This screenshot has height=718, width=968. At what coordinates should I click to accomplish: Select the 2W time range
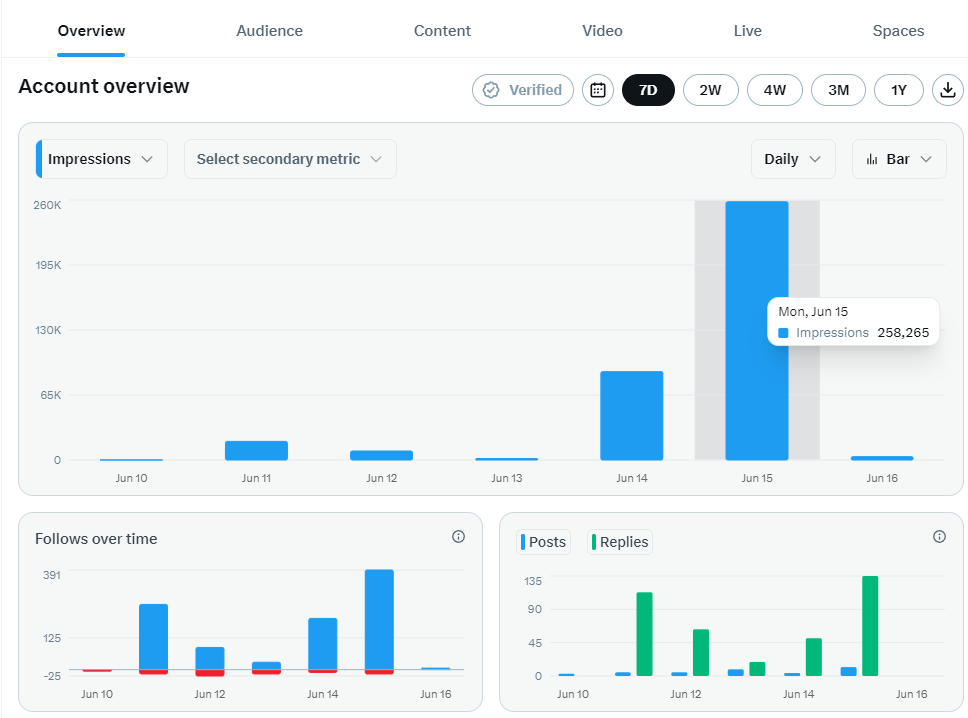click(711, 90)
